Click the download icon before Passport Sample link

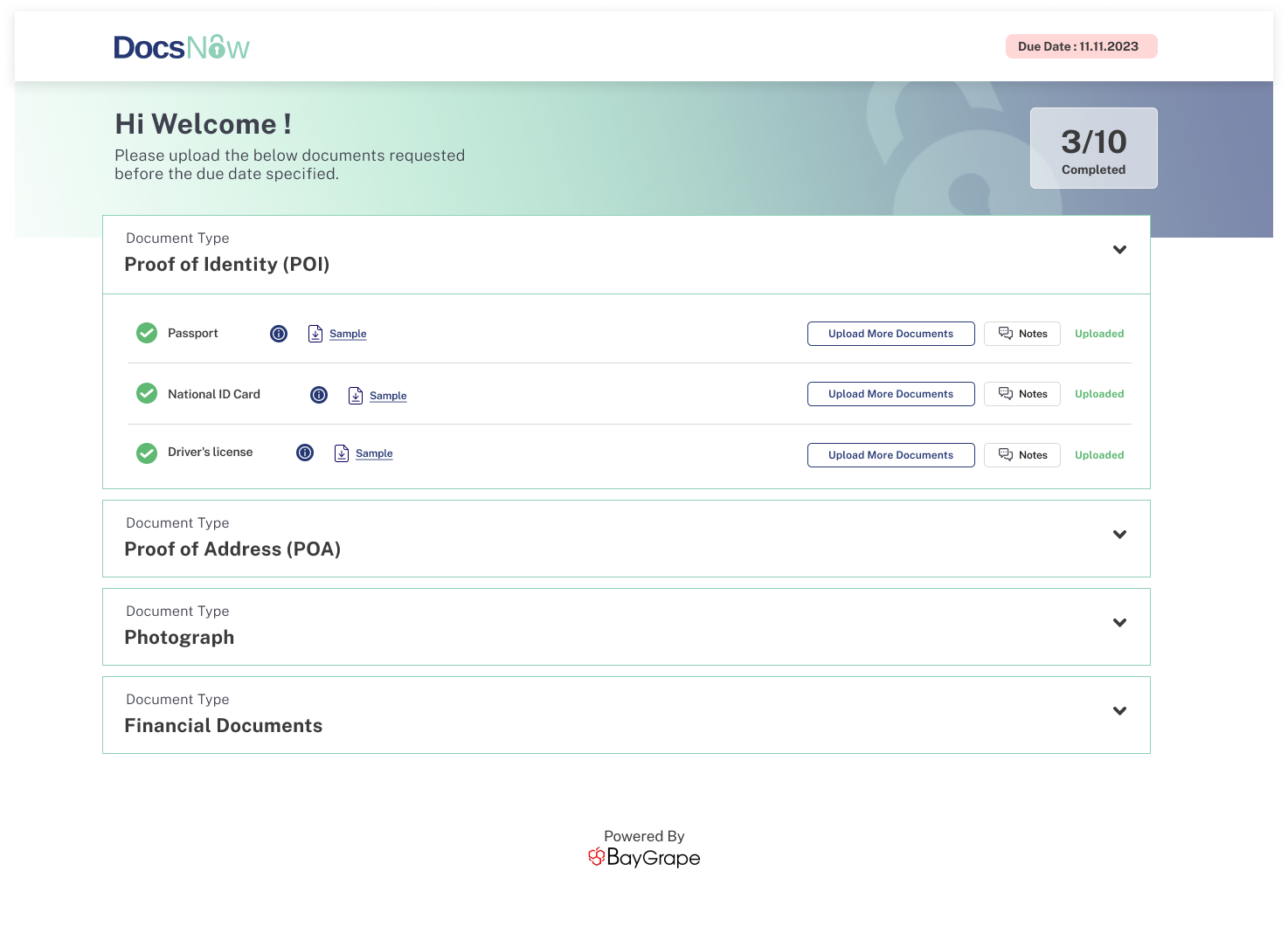pos(315,333)
